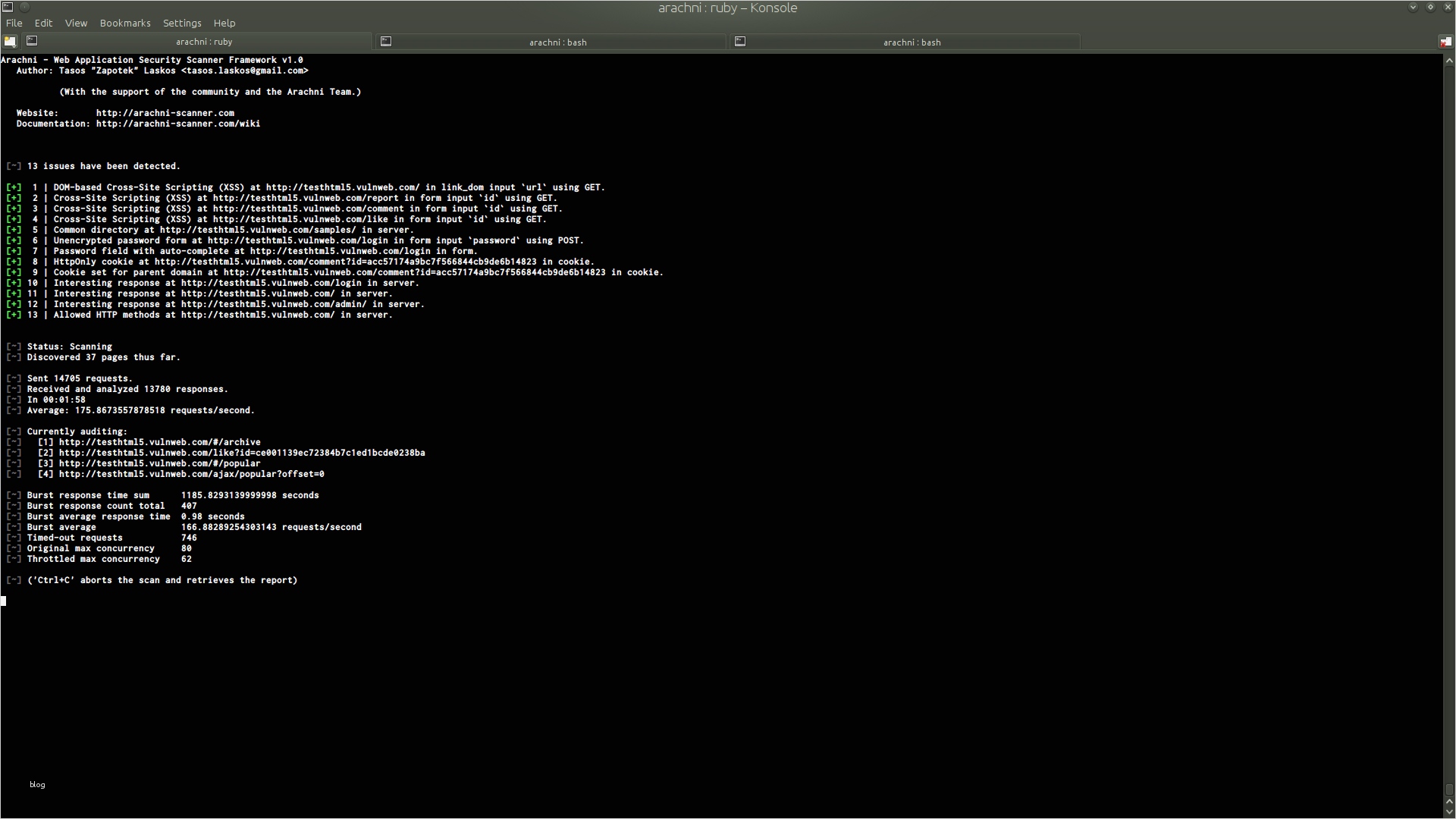Switch to the first arachni : bash tab
Screen dimensions: 1456x819
pyautogui.click(x=557, y=42)
